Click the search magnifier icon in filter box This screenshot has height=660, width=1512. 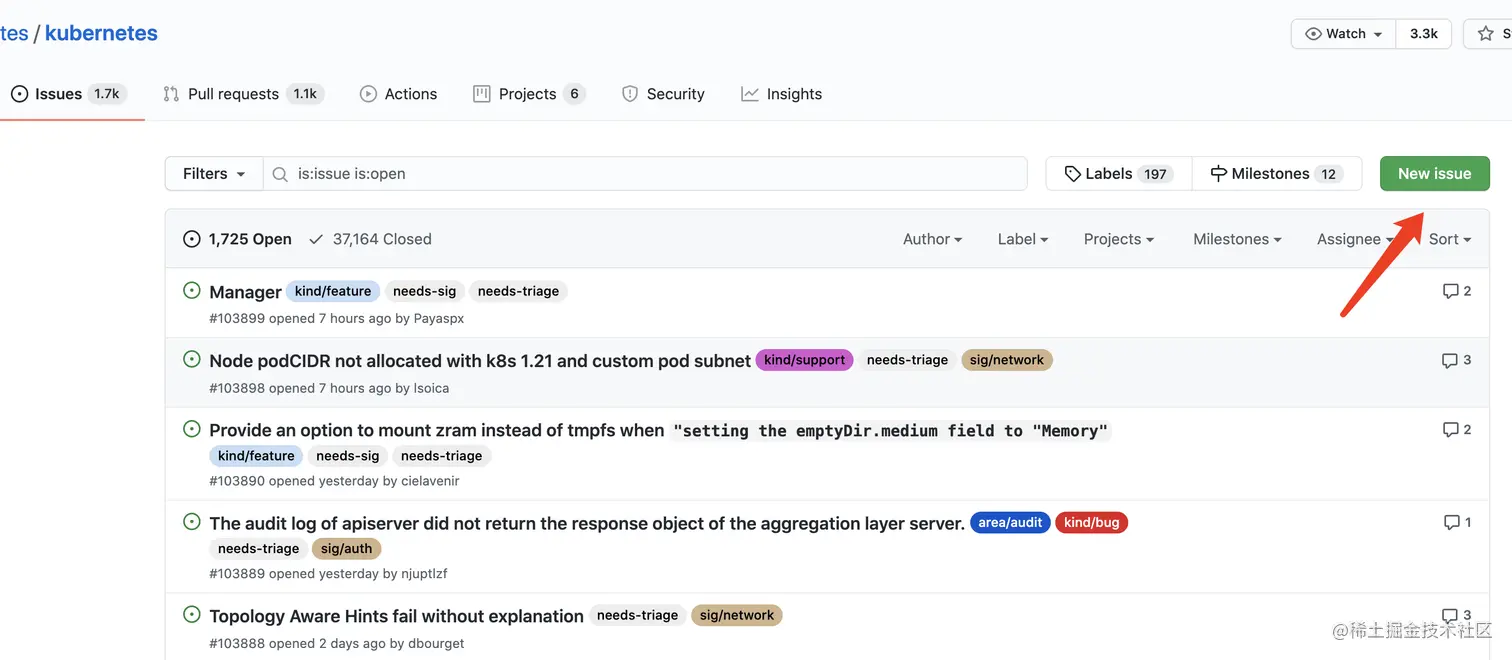[280, 174]
